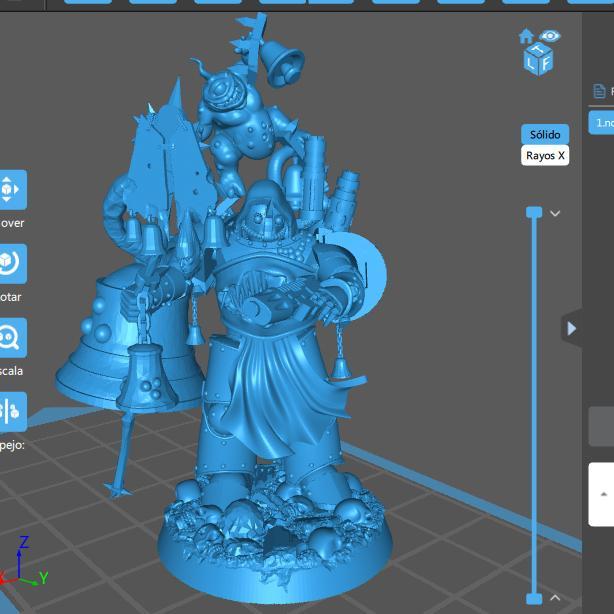Reset view with the home icon
Viewport: 614px width, 614px height.
526,36
